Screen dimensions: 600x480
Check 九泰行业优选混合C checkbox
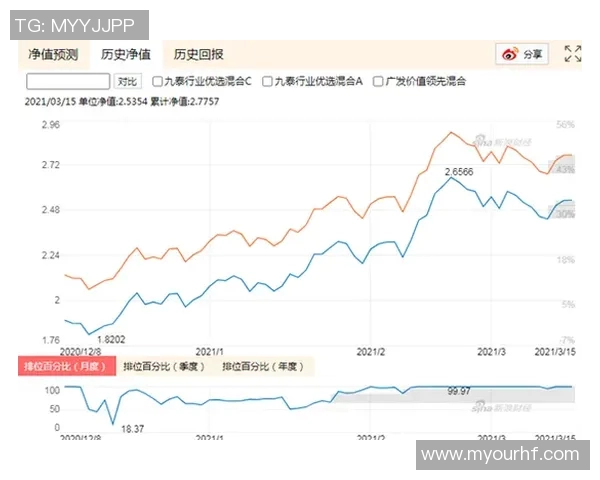coord(157,82)
